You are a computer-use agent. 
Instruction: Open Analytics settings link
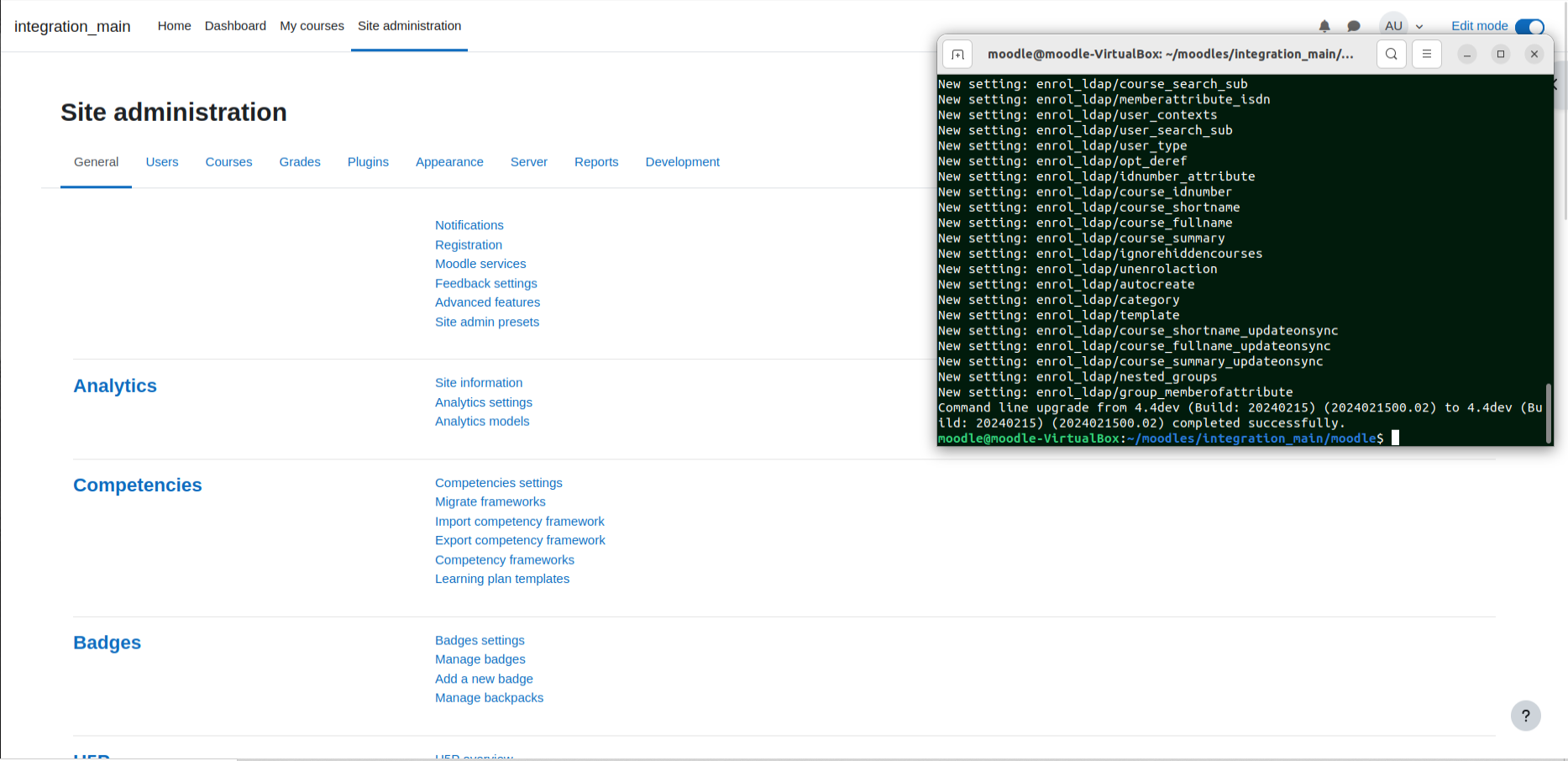click(x=484, y=402)
